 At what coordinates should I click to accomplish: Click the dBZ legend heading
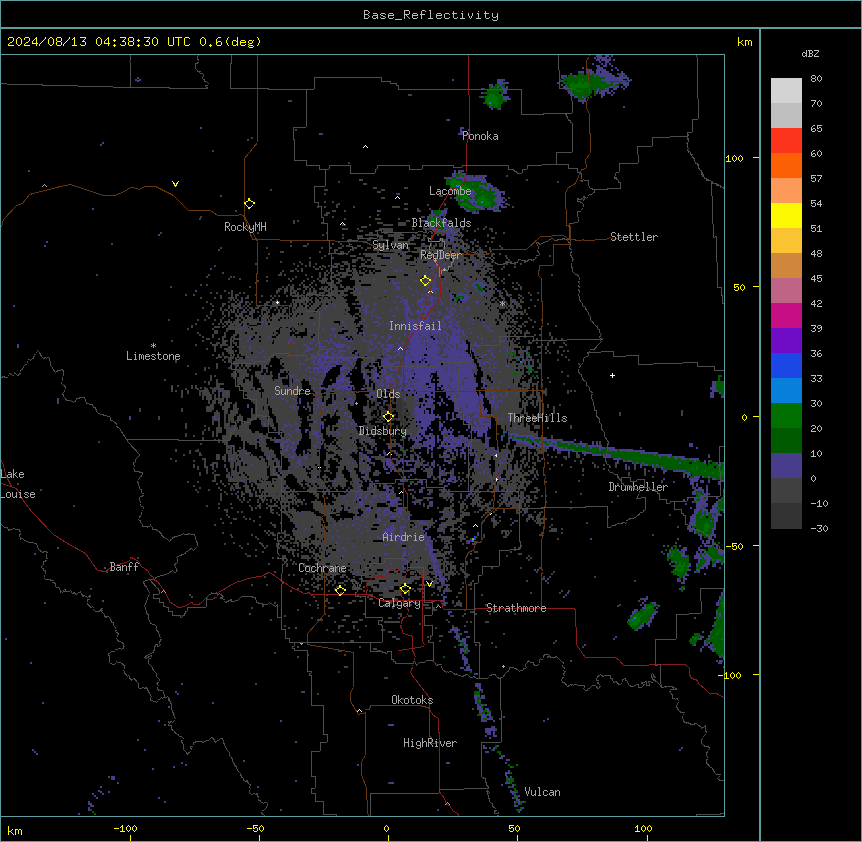pyautogui.click(x=810, y=54)
